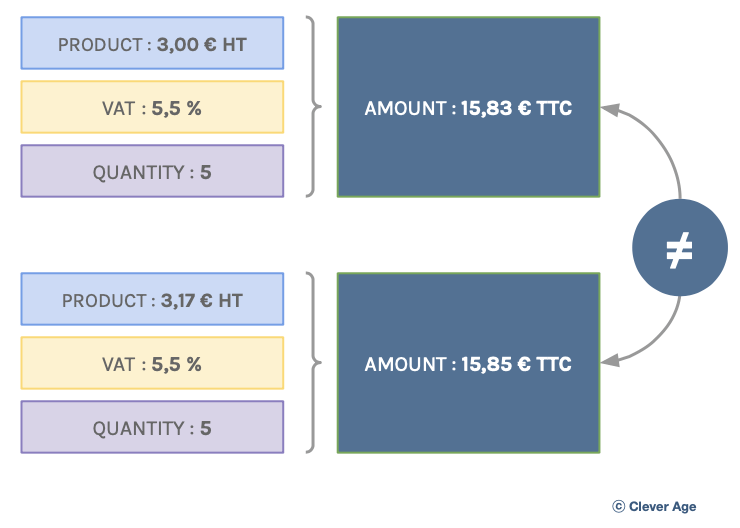Click the 3,00 € HT price text
The image size is (740, 528).
coord(202,45)
